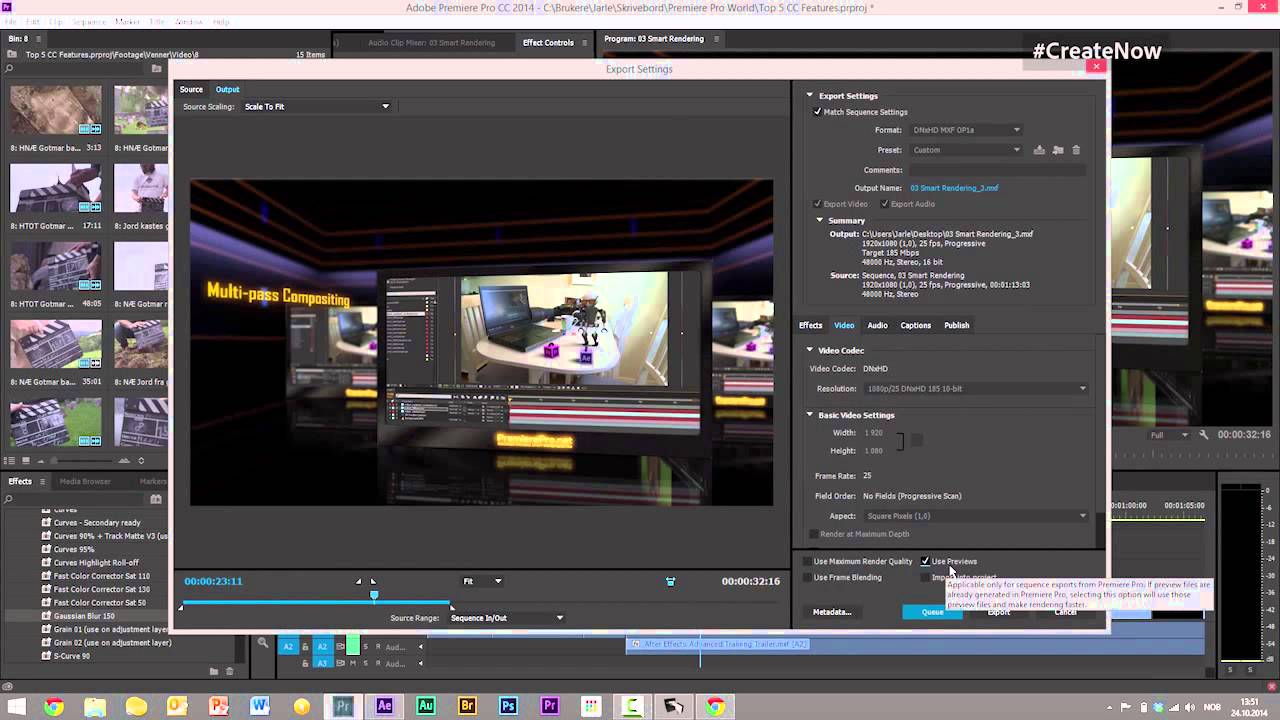1280x720 pixels.
Task: Open After Effects from the taskbar
Action: point(384,706)
